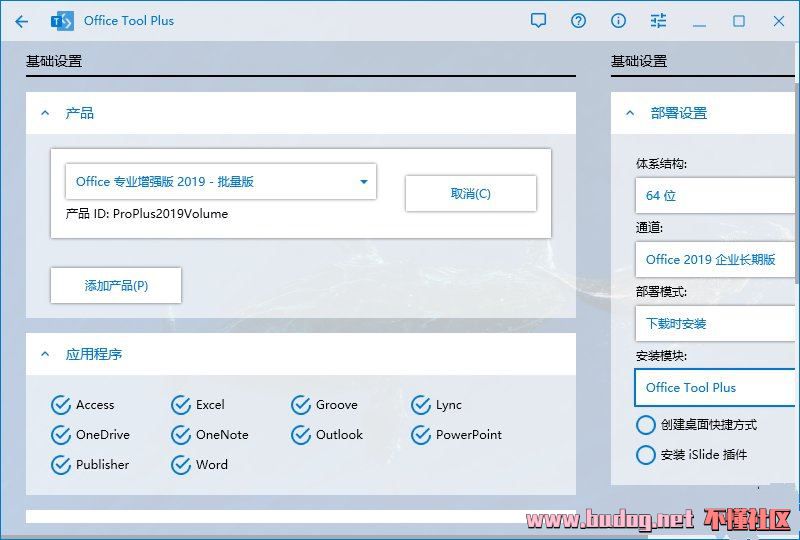Uncheck the Lync application

pos(437,405)
